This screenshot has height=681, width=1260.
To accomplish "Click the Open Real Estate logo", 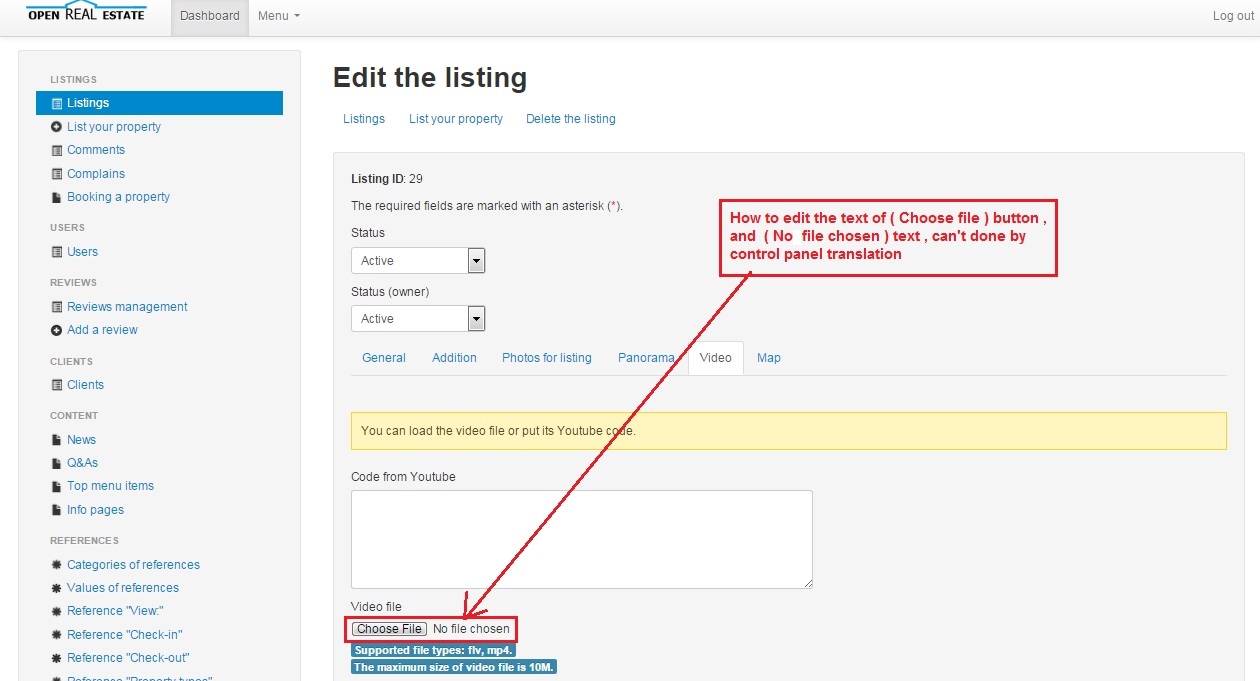I will click(86, 13).
